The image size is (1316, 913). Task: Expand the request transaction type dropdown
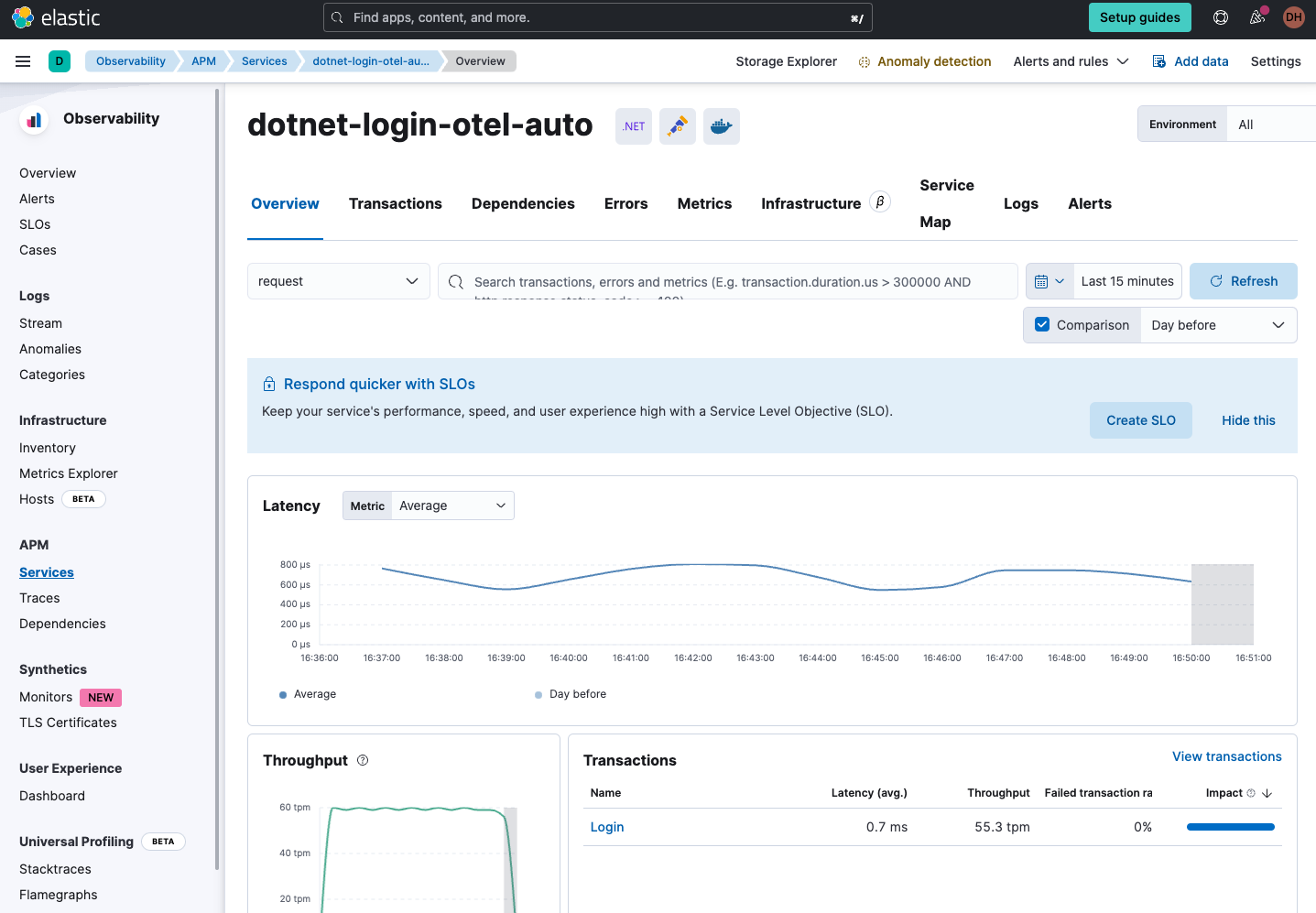338,281
